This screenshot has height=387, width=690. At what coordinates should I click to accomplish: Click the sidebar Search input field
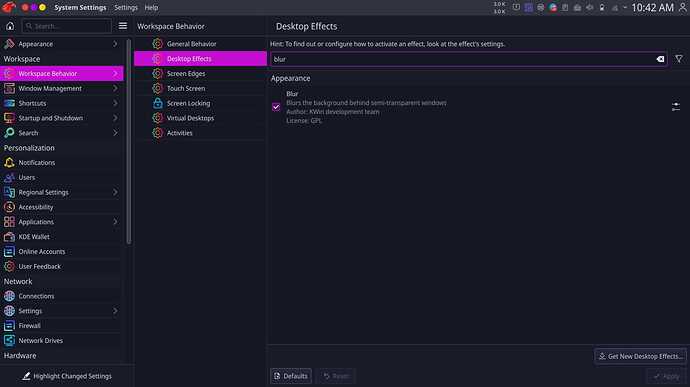(66, 26)
